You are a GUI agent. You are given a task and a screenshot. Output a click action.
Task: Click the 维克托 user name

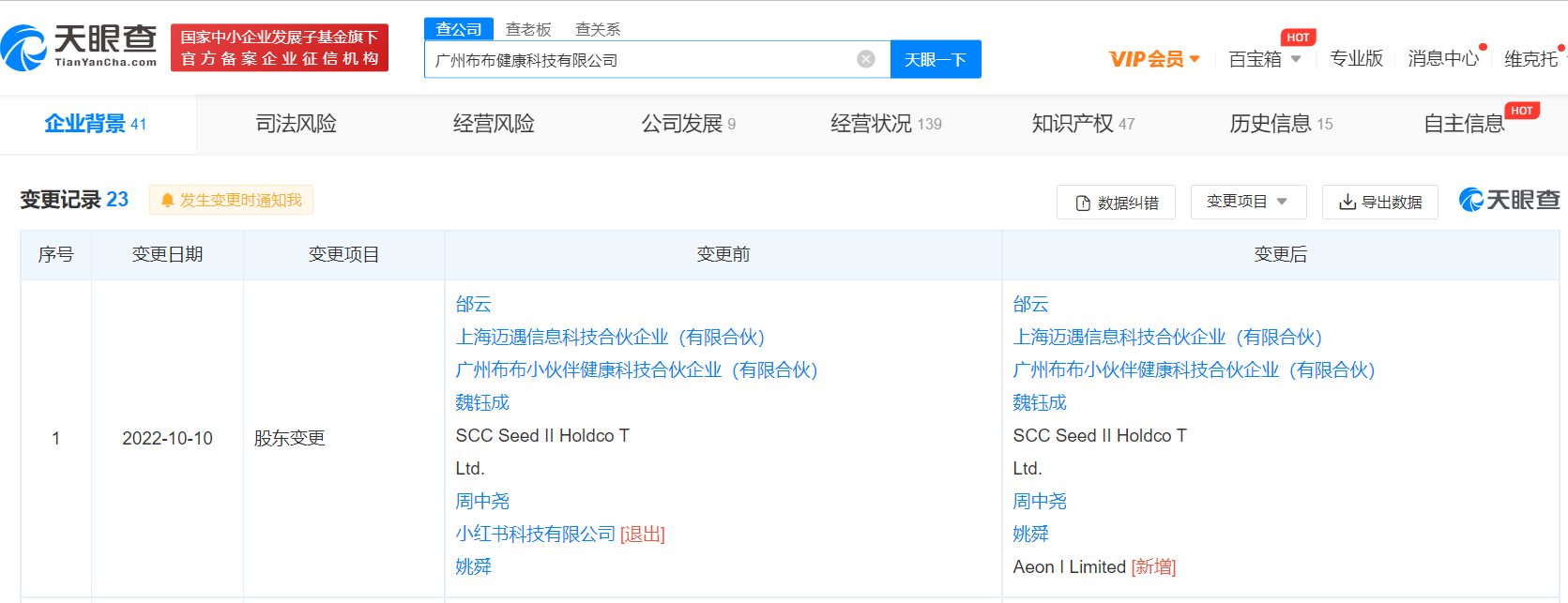tap(1530, 59)
